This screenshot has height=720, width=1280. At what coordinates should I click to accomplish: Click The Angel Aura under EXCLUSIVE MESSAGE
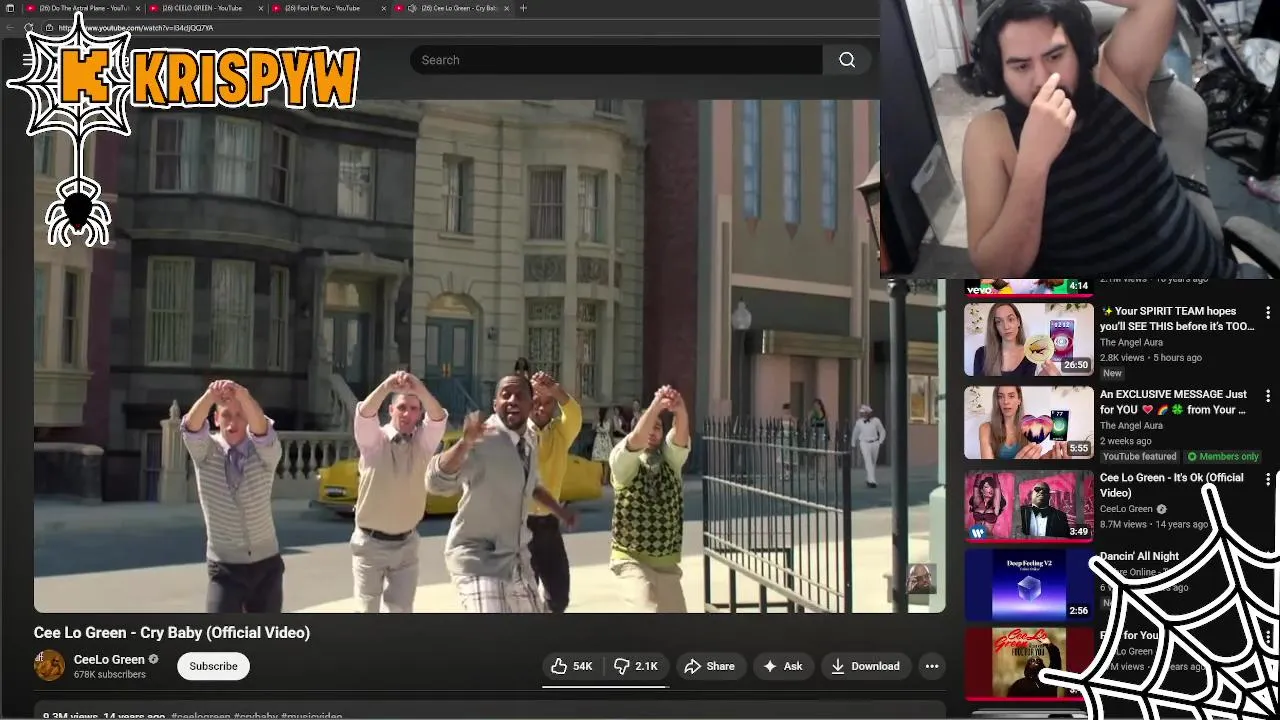1131,425
